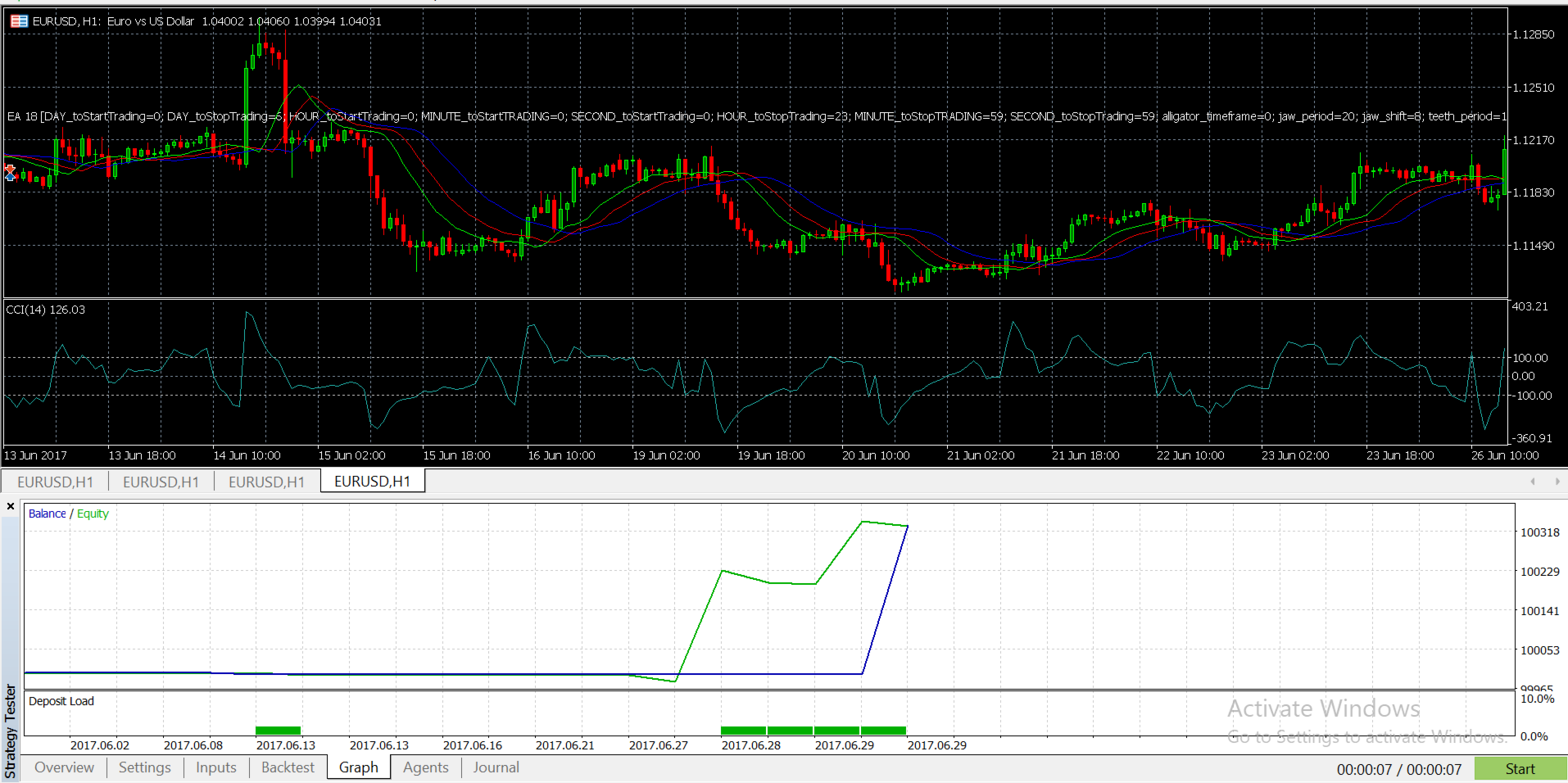Switch to the third EURUSD,H1 chart tab
The image size is (1568, 783).
pos(267,482)
